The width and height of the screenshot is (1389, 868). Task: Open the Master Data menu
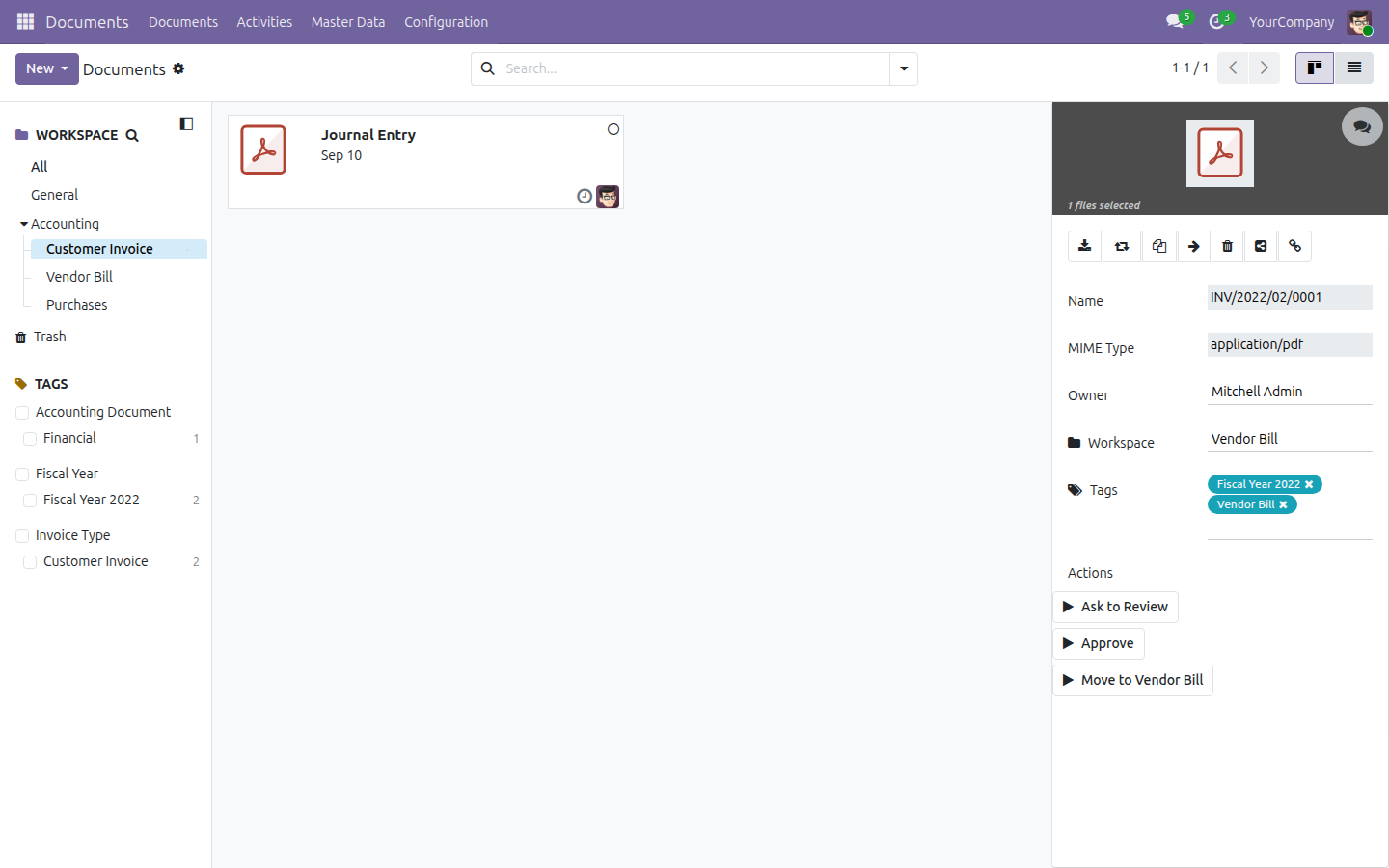(x=348, y=21)
